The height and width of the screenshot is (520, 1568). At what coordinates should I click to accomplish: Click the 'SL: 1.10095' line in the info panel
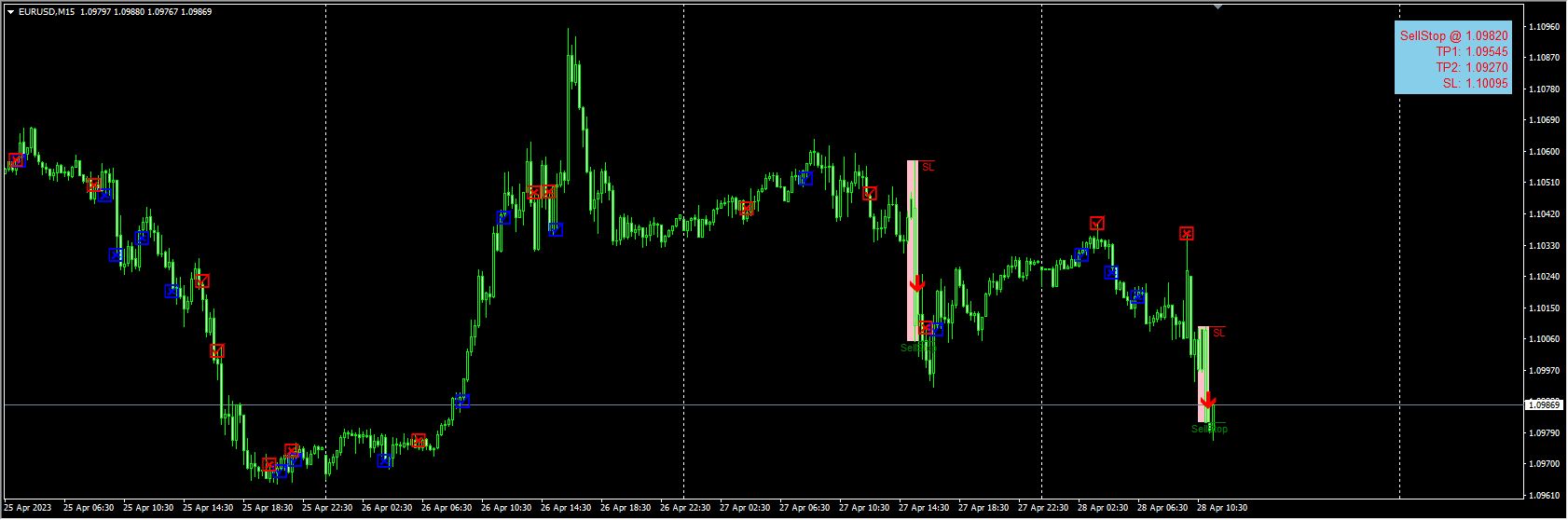[1475, 83]
